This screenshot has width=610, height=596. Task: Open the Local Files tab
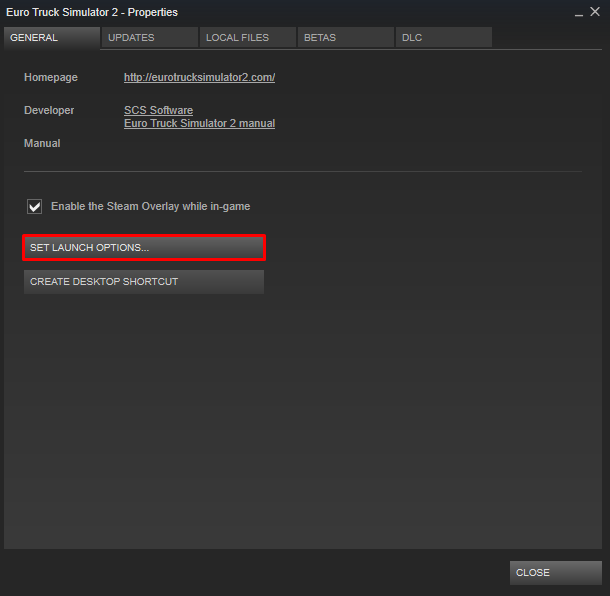(x=248, y=37)
